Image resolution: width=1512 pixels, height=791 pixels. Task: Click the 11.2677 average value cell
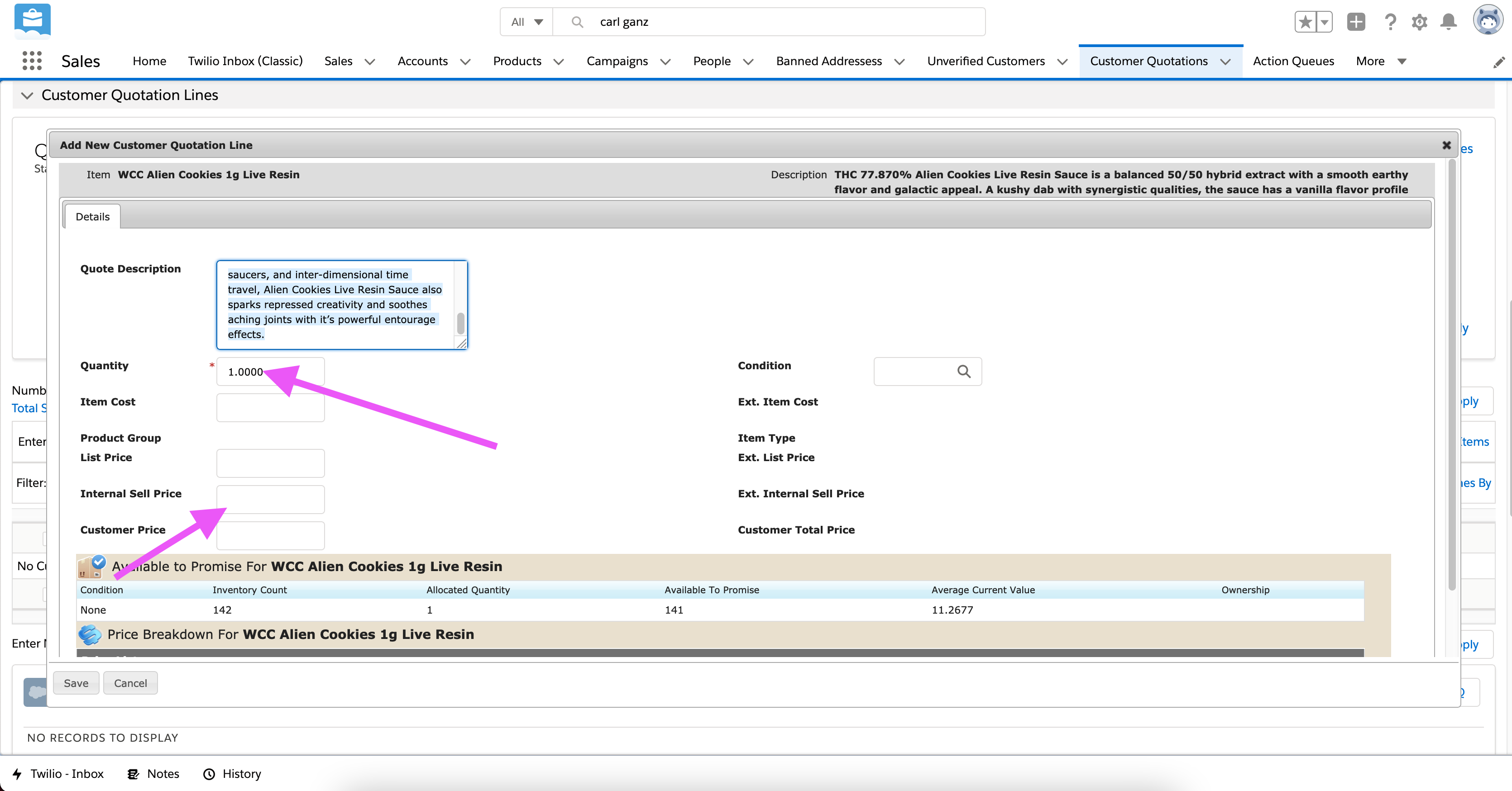(x=952, y=610)
